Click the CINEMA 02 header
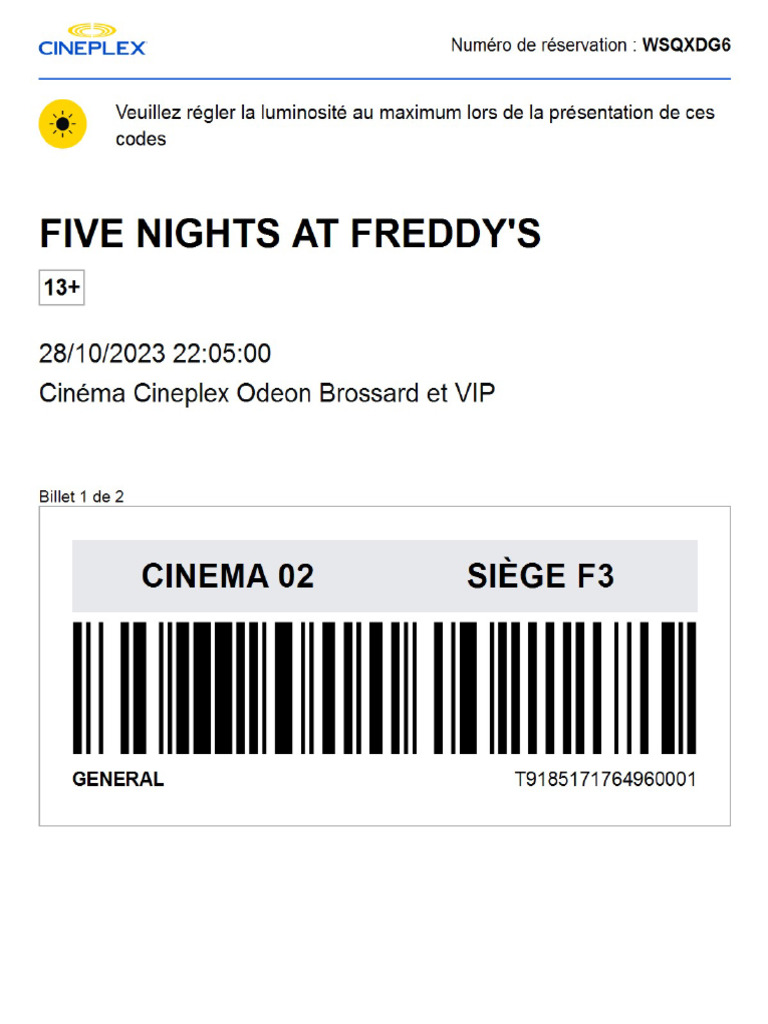The image size is (768, 1024). [x=228, y=576]
